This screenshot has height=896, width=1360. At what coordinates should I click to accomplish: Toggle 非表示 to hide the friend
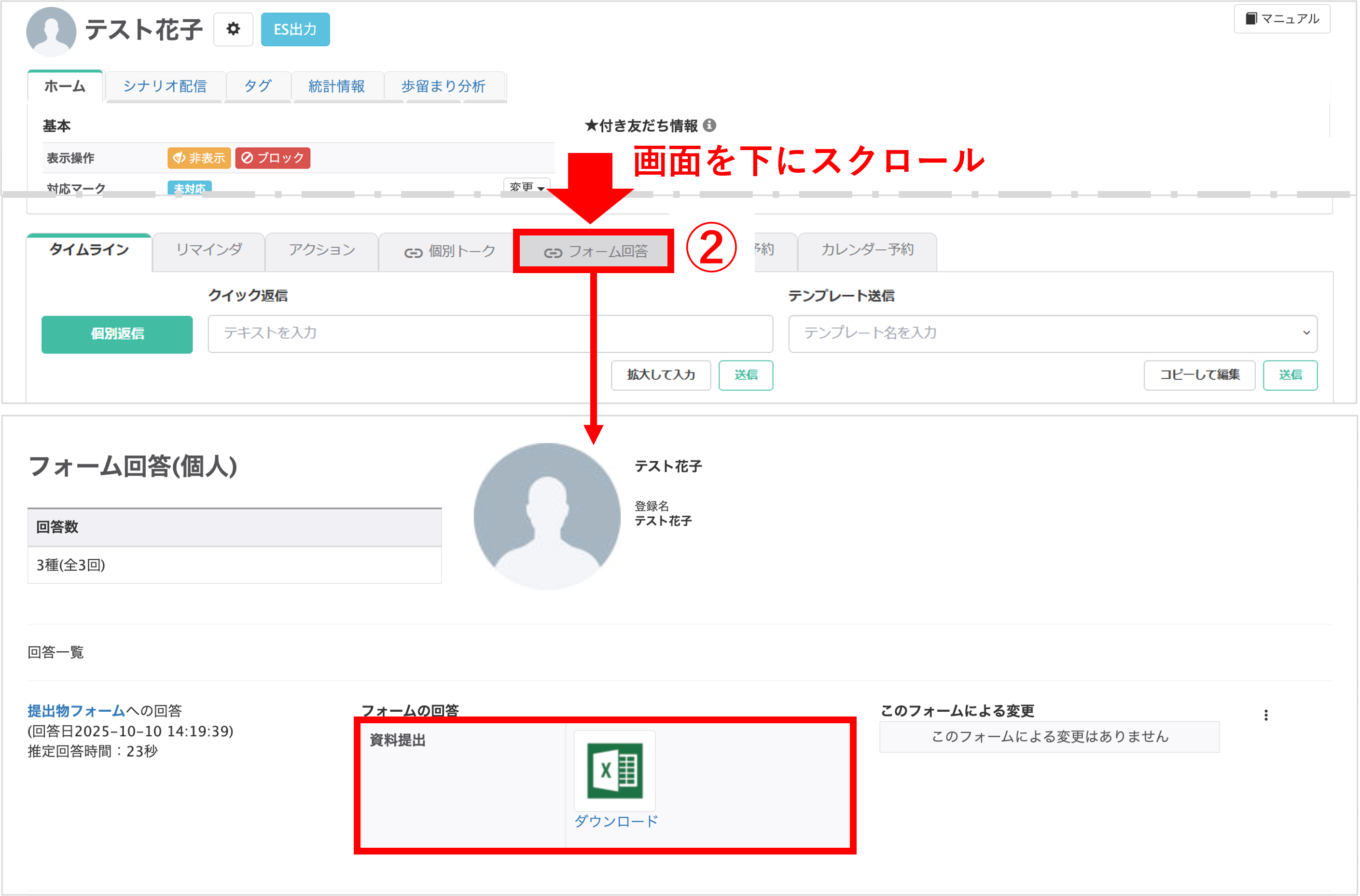[198, 158]
